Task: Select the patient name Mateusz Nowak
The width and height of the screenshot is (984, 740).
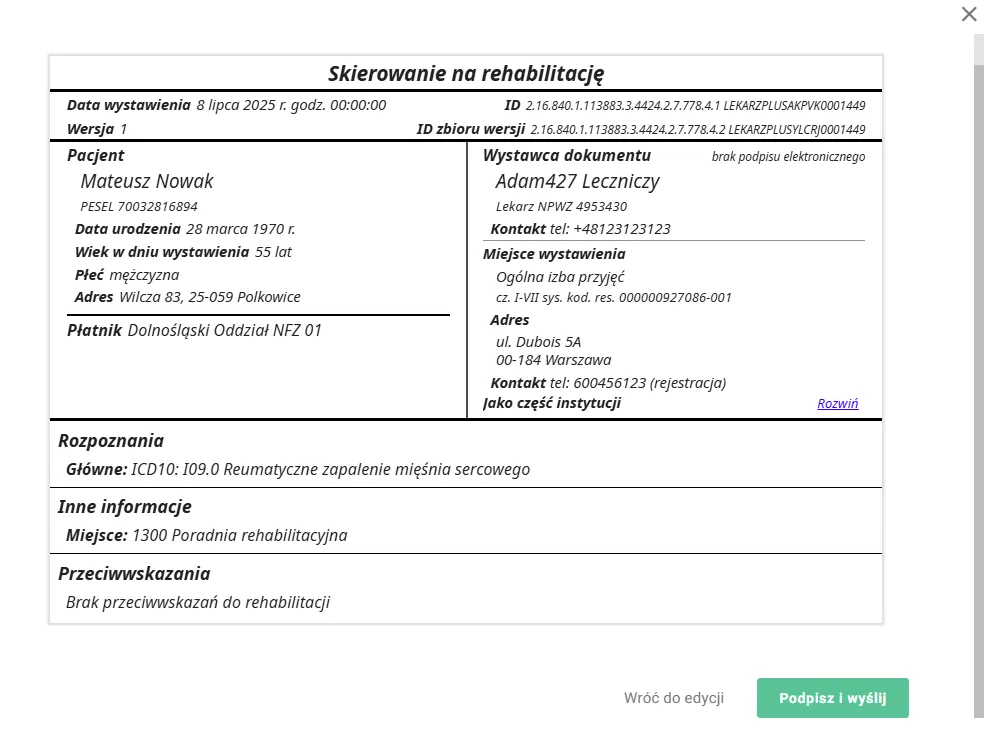Action: pos(147,181)
